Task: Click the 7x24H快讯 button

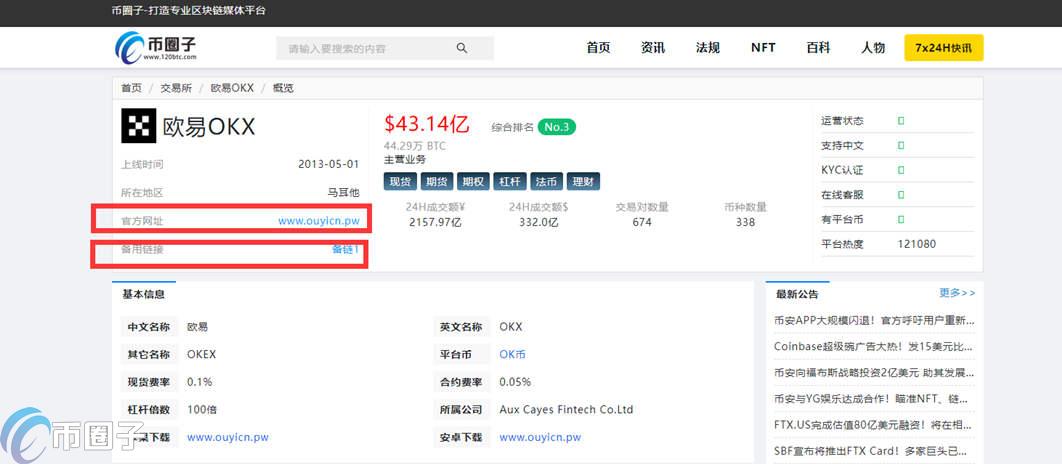Action: point(943,48)
